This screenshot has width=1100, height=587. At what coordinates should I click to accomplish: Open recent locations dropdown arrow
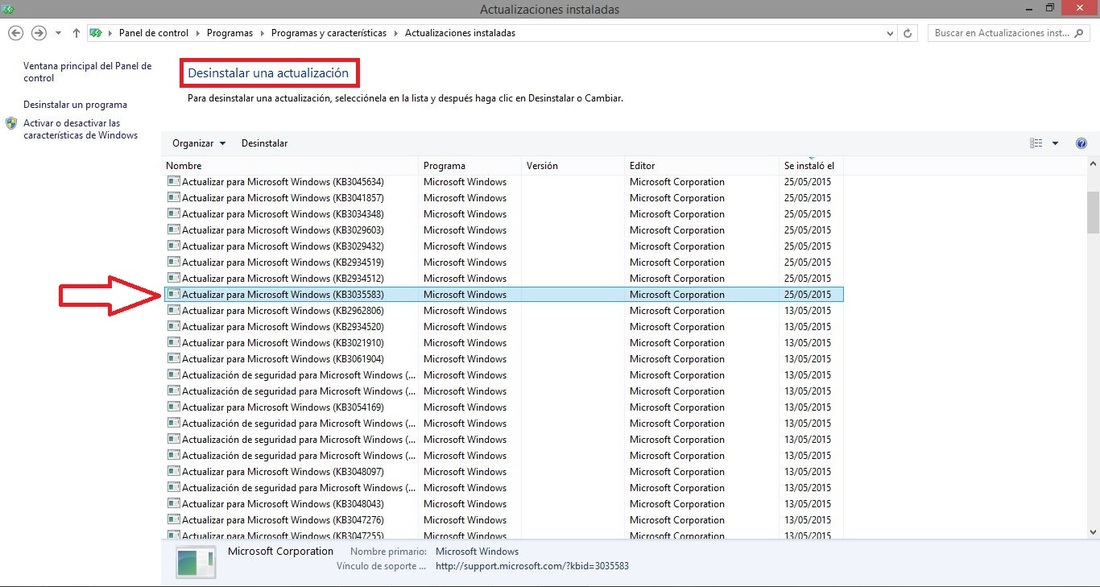pyautogui.click(x=58, y=33)
